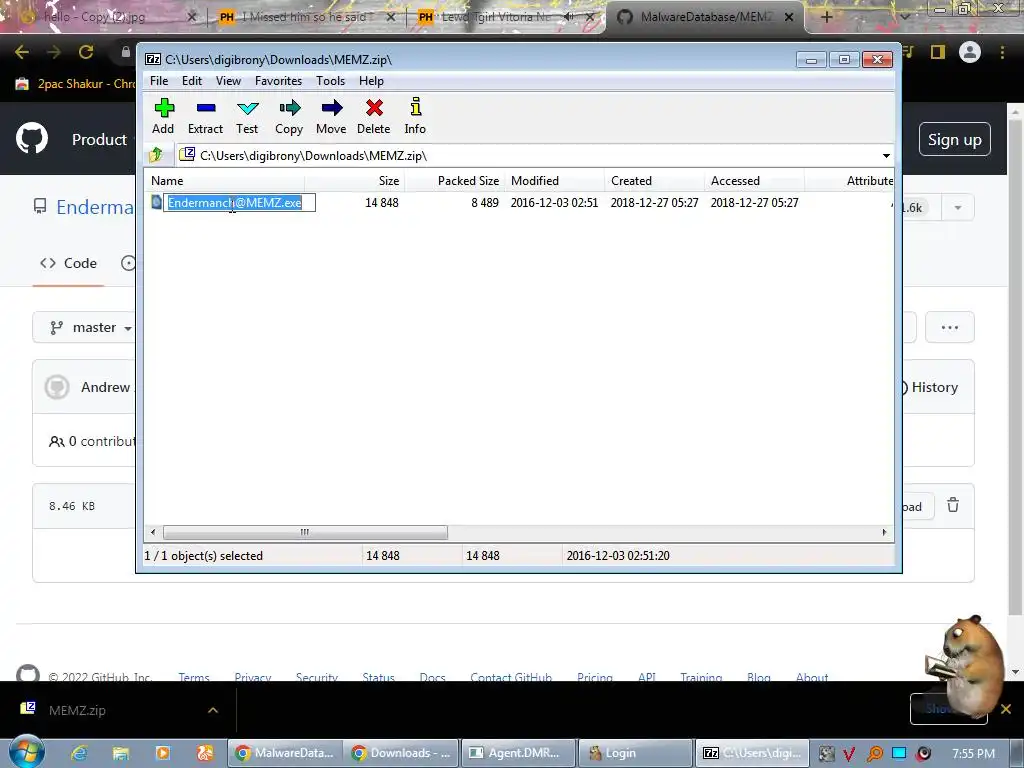The height and width of the screenshot is (768, 1024).
Task: Expand the address path dropdown arrow
Action: 886,155
